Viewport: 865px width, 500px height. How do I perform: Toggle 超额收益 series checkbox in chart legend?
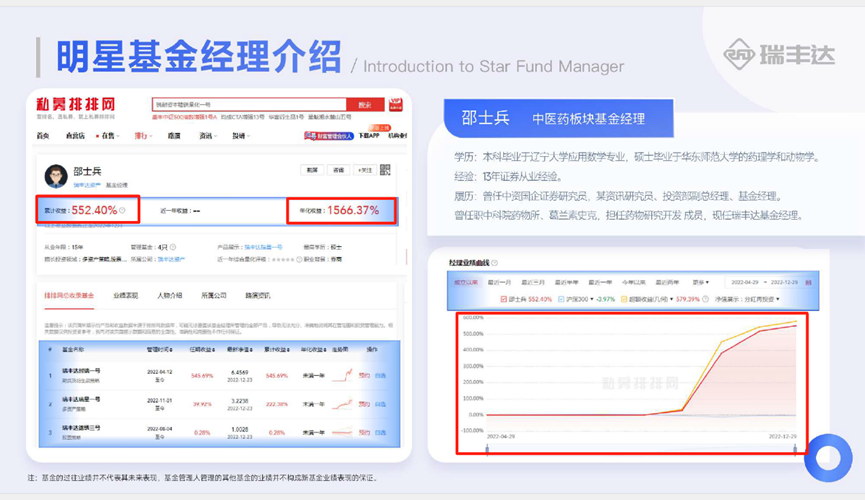tap(624, 299)
